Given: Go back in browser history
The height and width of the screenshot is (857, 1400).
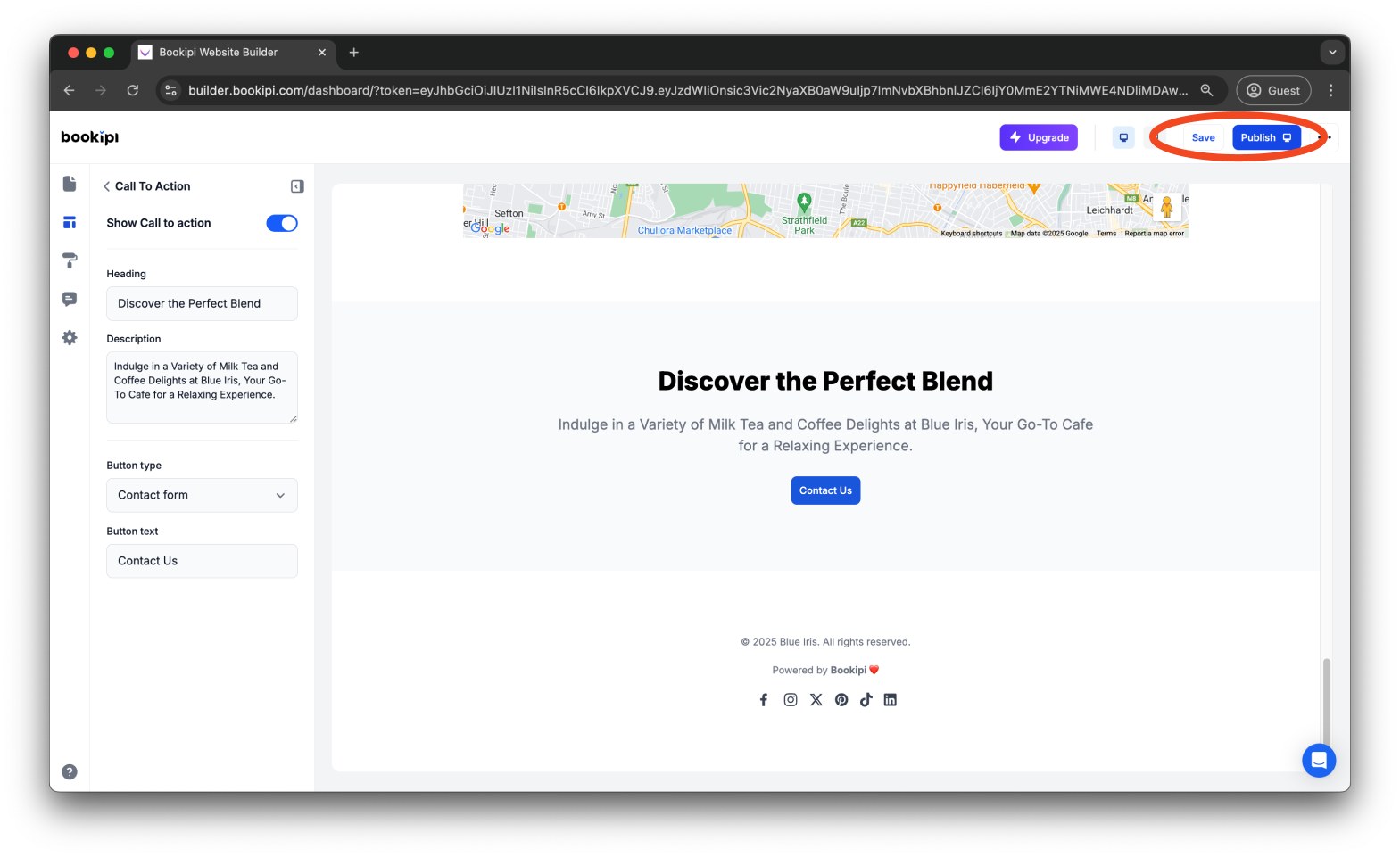Looking at the screenshot, I should (70, 90).
